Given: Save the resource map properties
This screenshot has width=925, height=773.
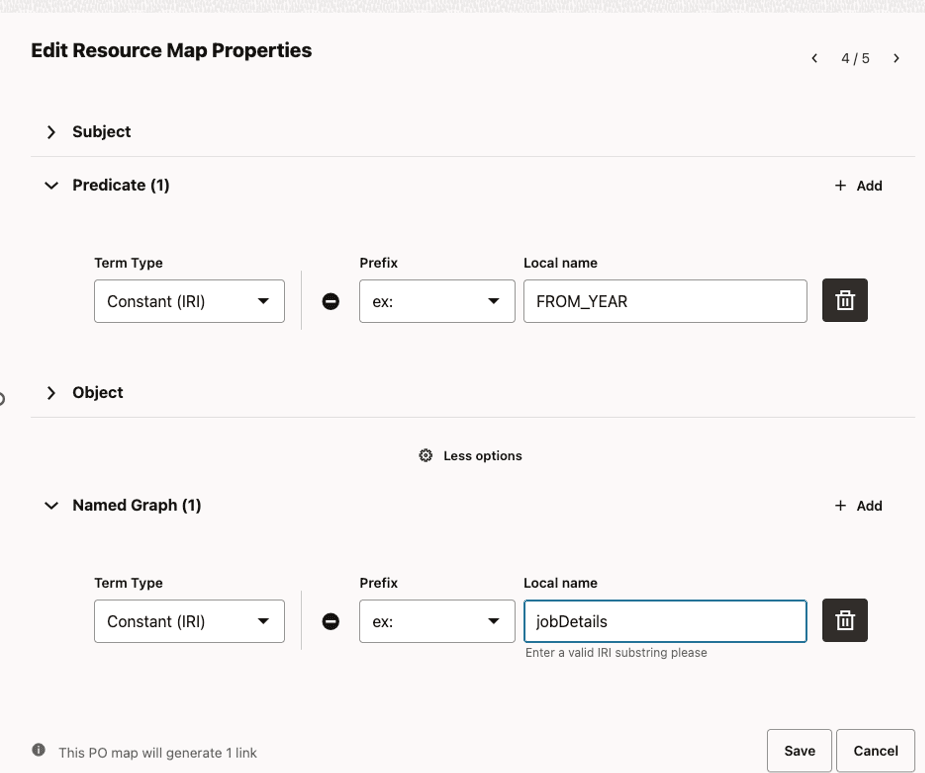Looking at the screenshot, I should (x=799, y=750).
